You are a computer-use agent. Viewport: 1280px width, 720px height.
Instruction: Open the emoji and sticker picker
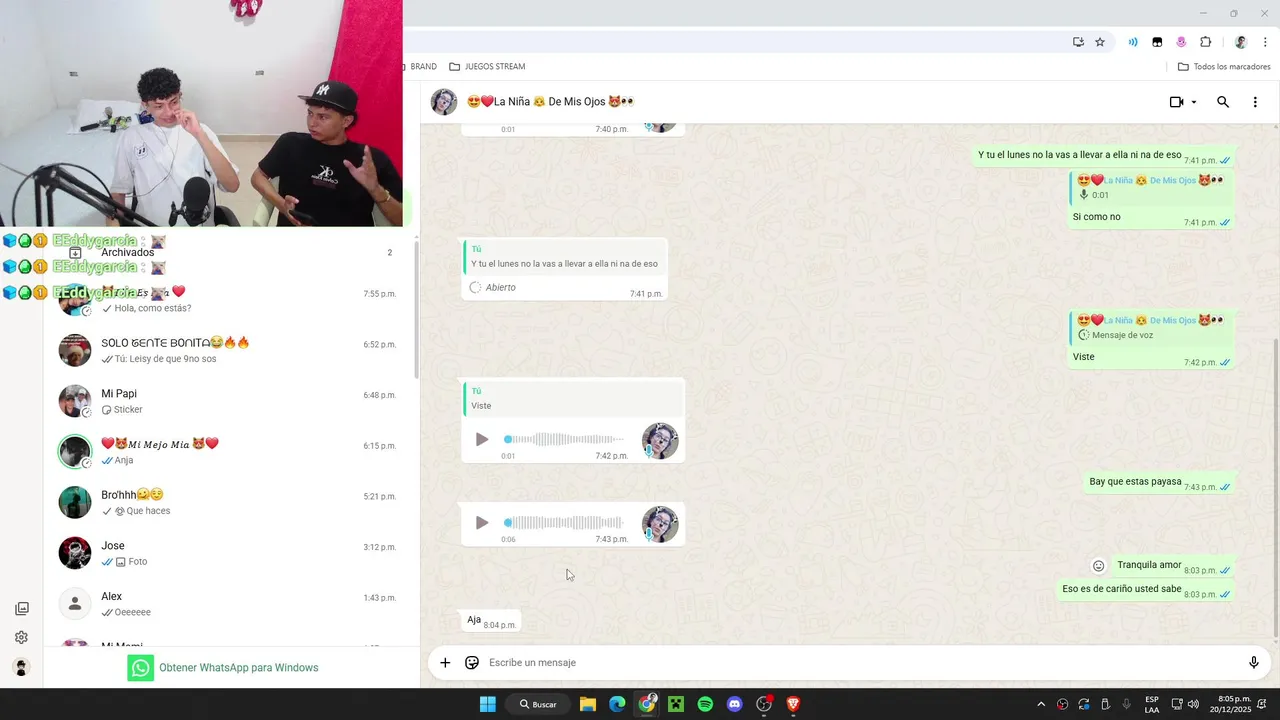[x=472, y=662]
